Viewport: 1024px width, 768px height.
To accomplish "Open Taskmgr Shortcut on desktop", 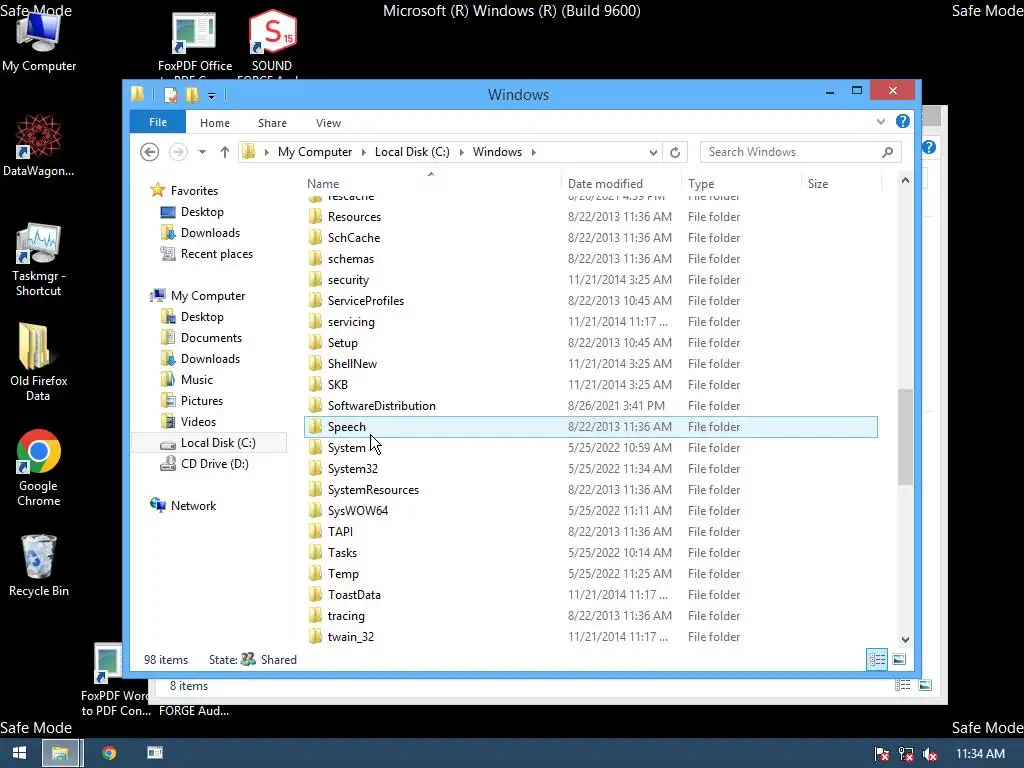I will coord(39,260).
